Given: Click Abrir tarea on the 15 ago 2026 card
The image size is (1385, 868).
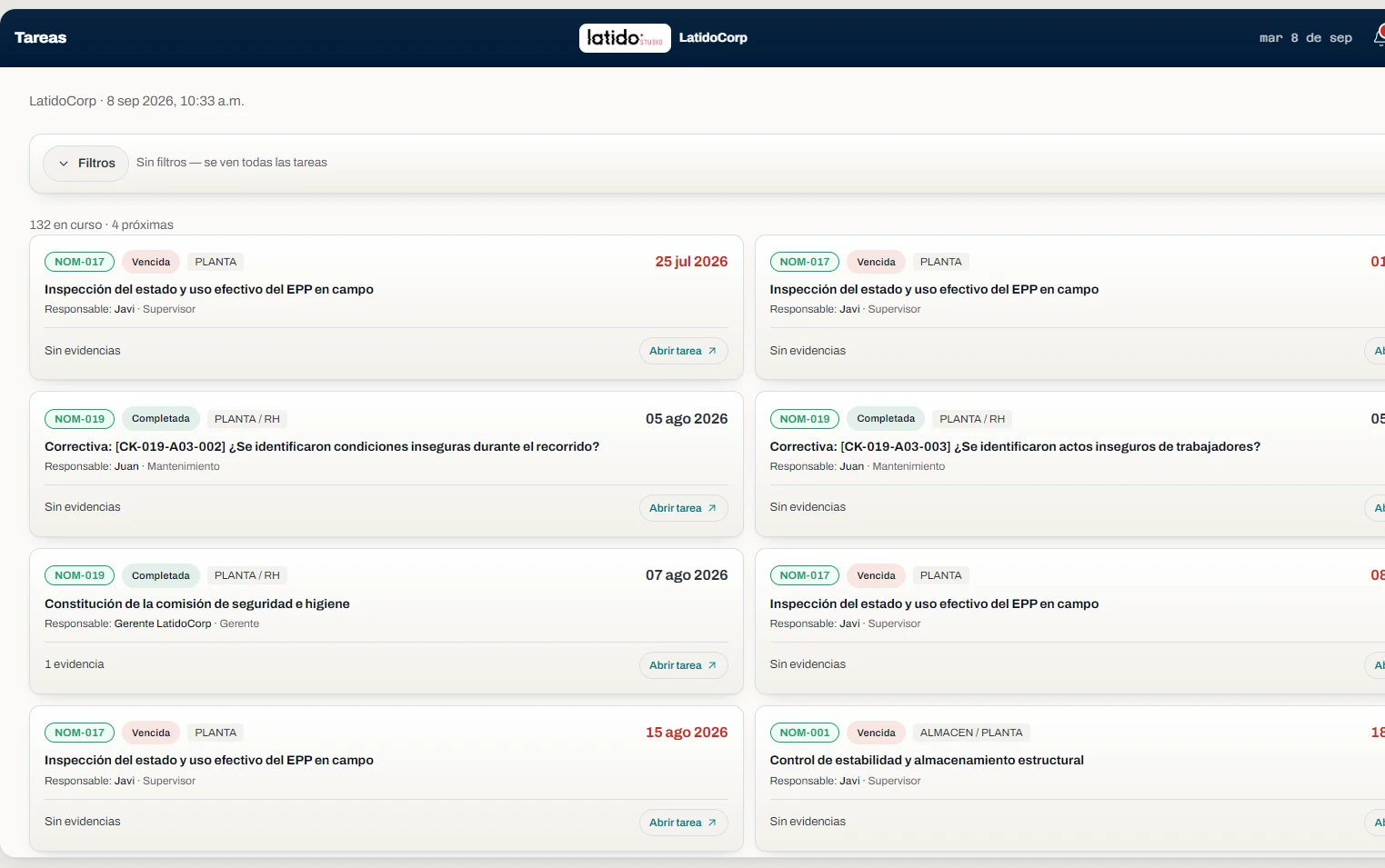Looking at the screenshot, I should 683,823.
